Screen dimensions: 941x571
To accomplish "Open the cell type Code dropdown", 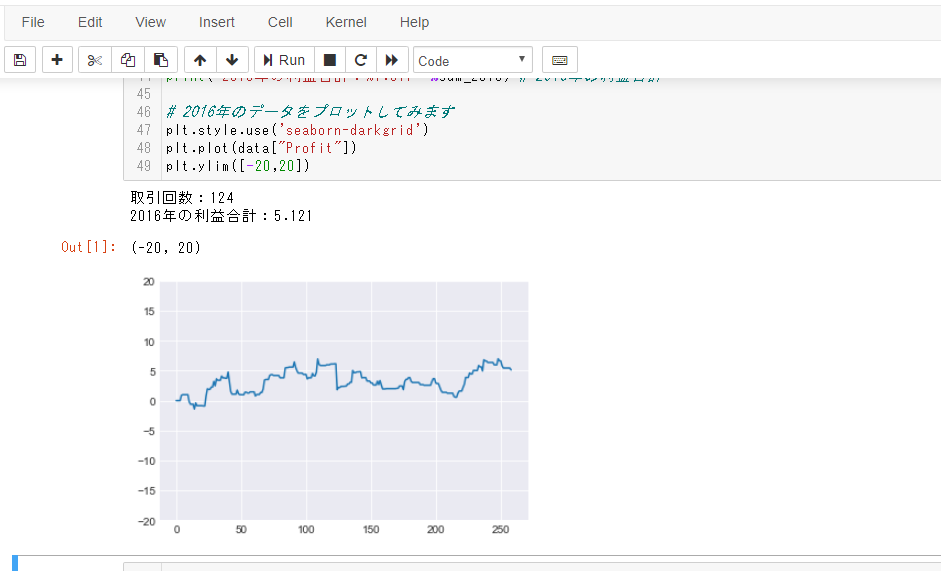I will 472,60.
